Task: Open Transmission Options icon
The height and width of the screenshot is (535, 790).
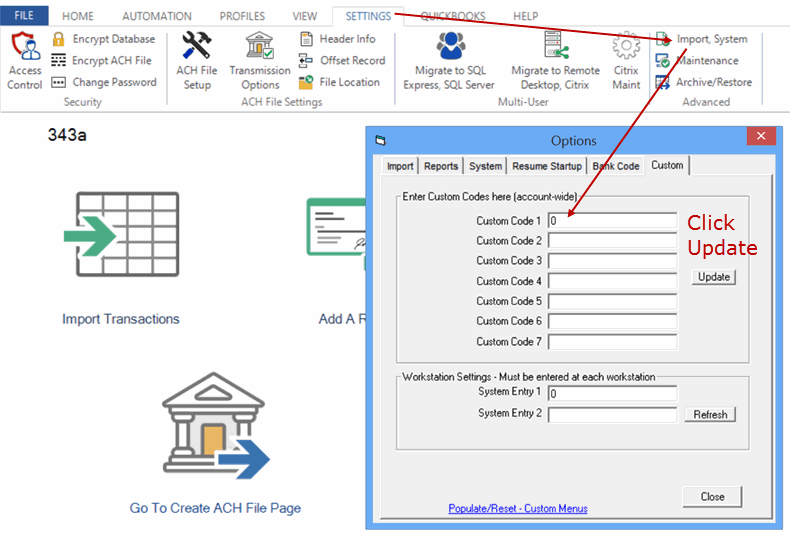Action: click(260, 46)
